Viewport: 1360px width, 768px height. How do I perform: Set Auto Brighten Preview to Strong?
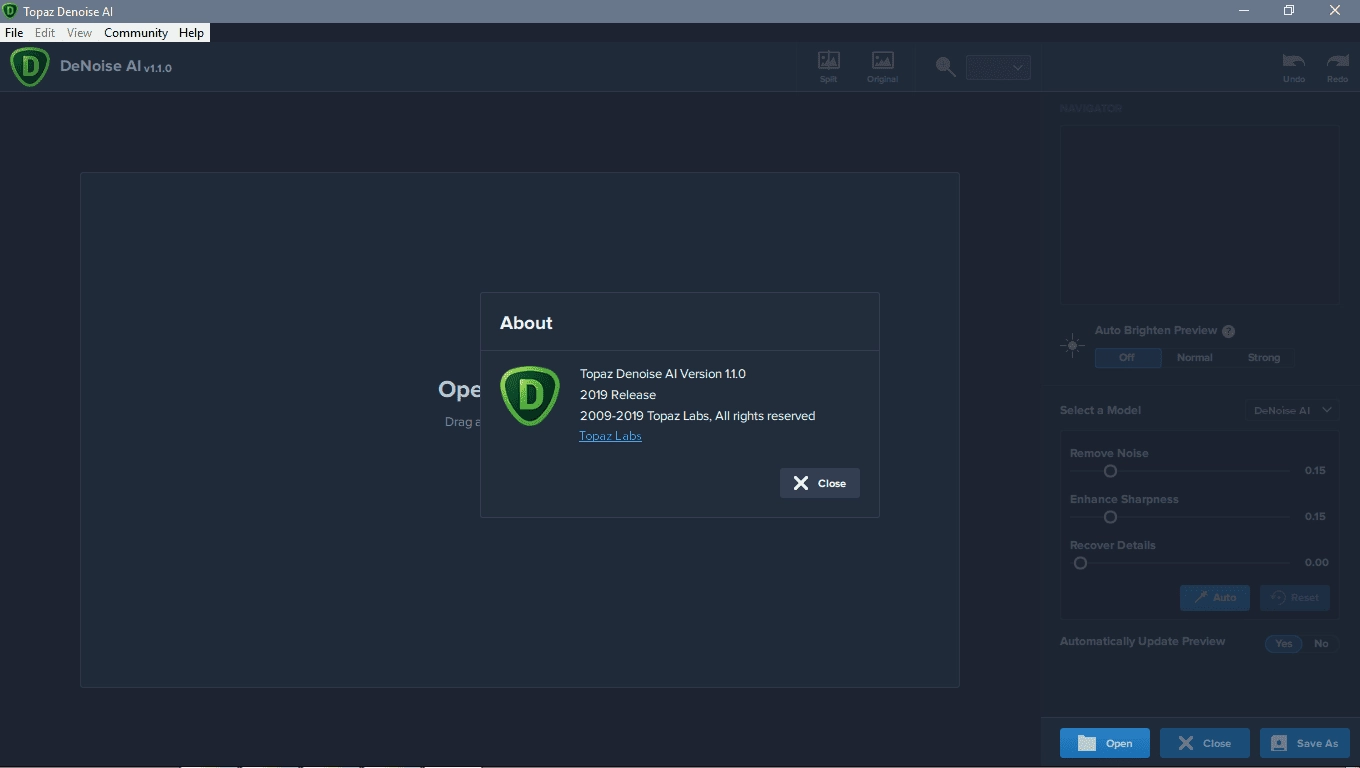1264,357
